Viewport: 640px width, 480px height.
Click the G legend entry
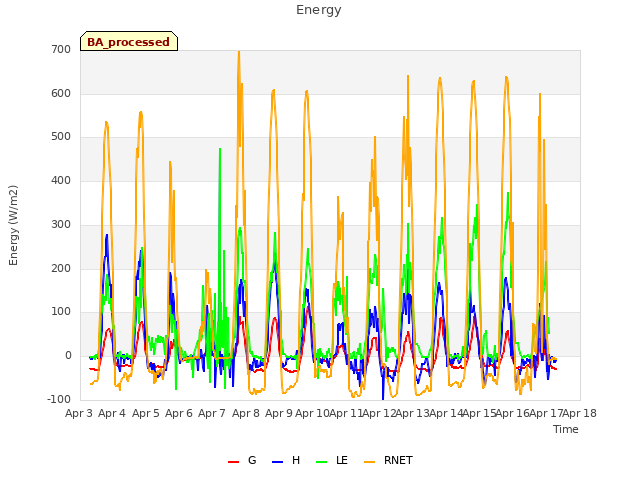tap(242, 460)
